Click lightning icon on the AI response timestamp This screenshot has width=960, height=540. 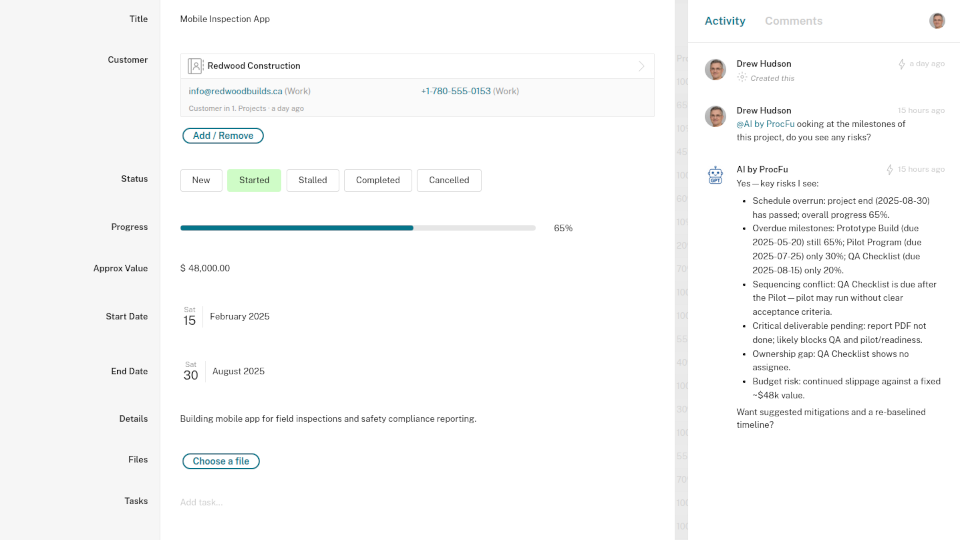tap(890, 170)
